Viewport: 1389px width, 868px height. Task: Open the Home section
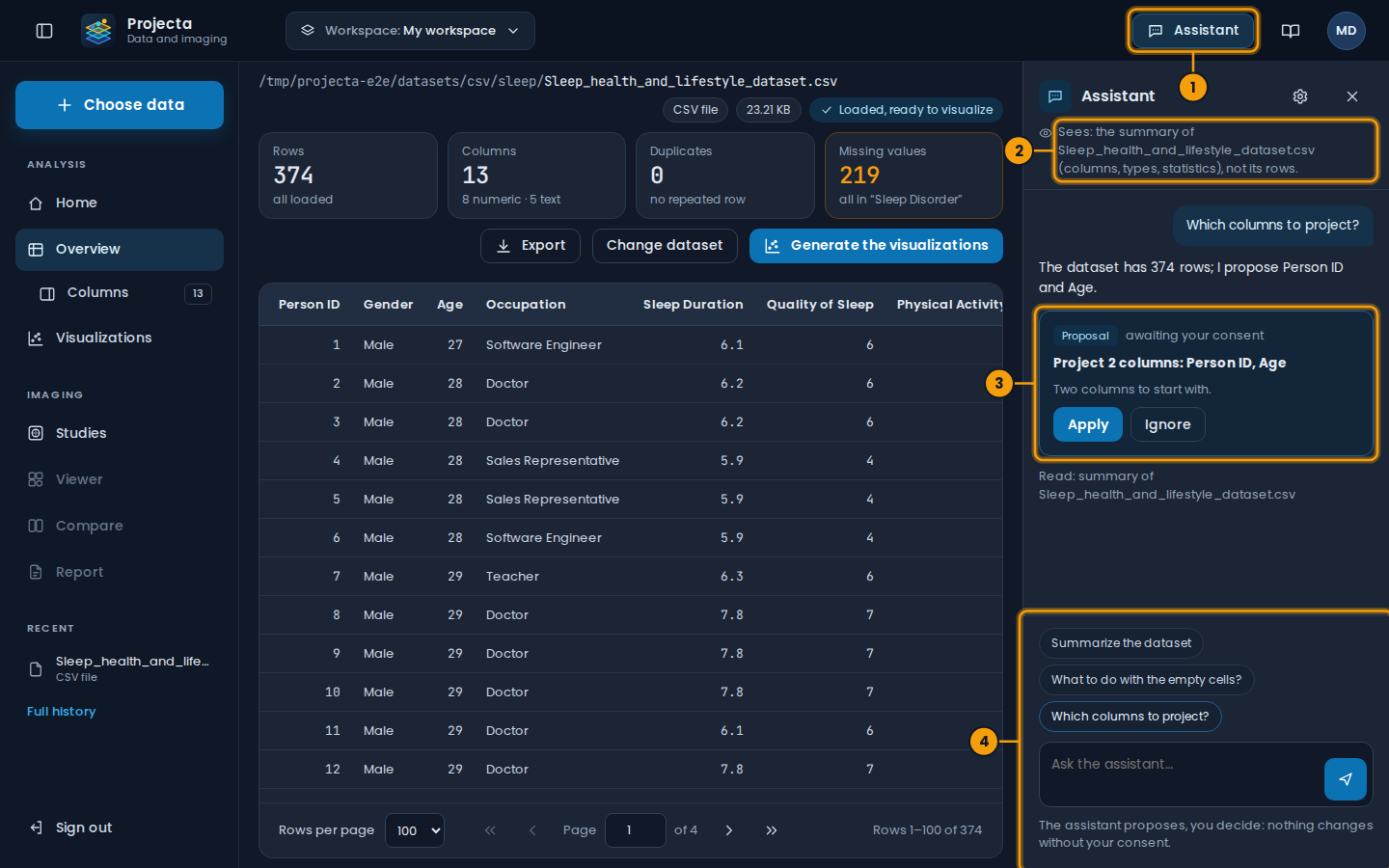point(120,203)
